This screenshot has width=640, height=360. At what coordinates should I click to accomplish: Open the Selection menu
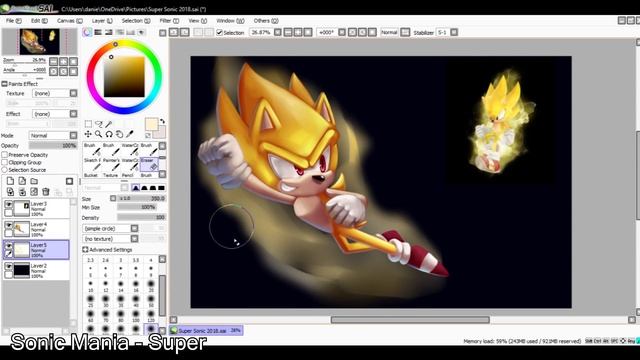pos(136,21)
